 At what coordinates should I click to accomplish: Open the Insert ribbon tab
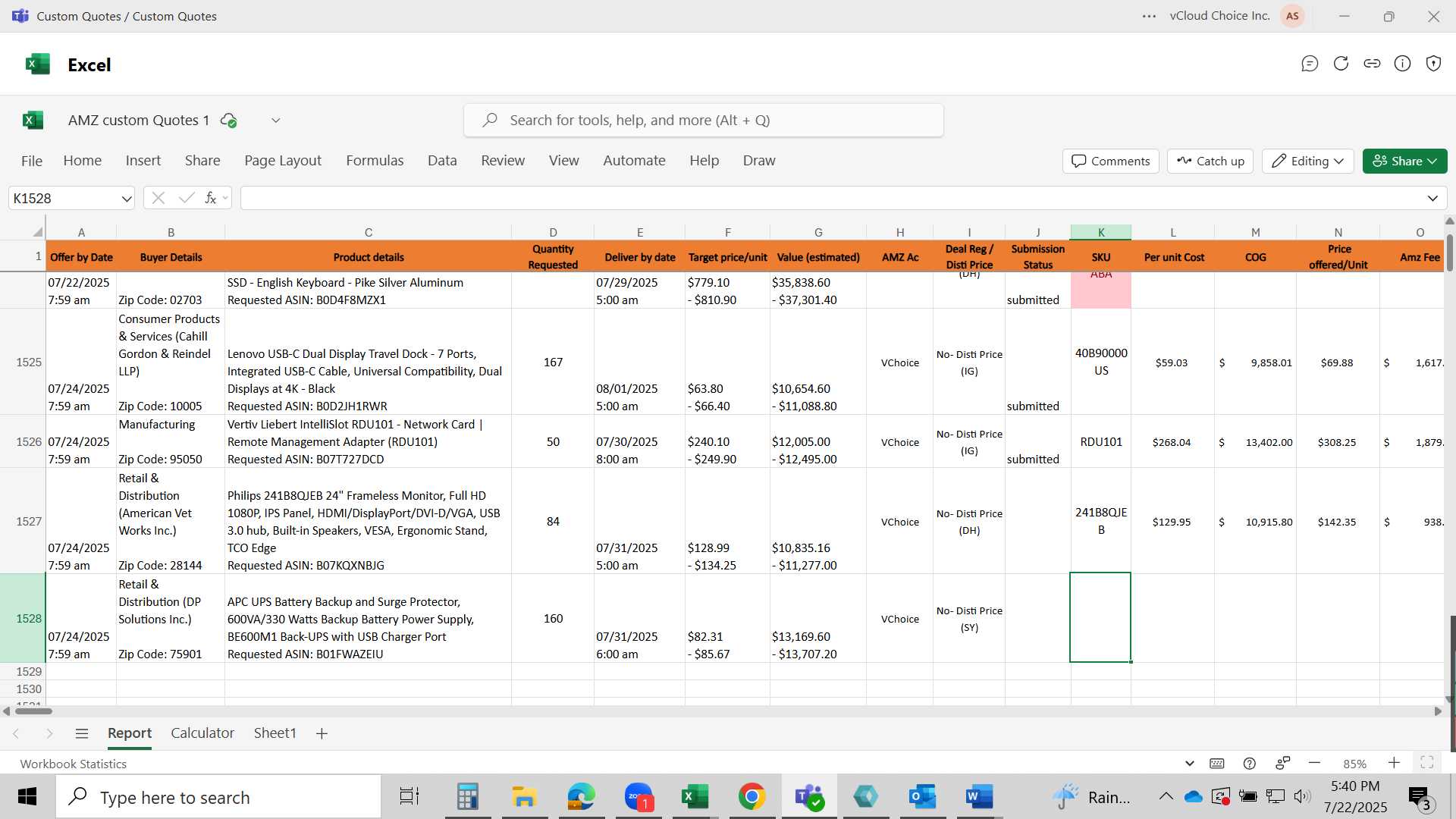coord(143,161)
